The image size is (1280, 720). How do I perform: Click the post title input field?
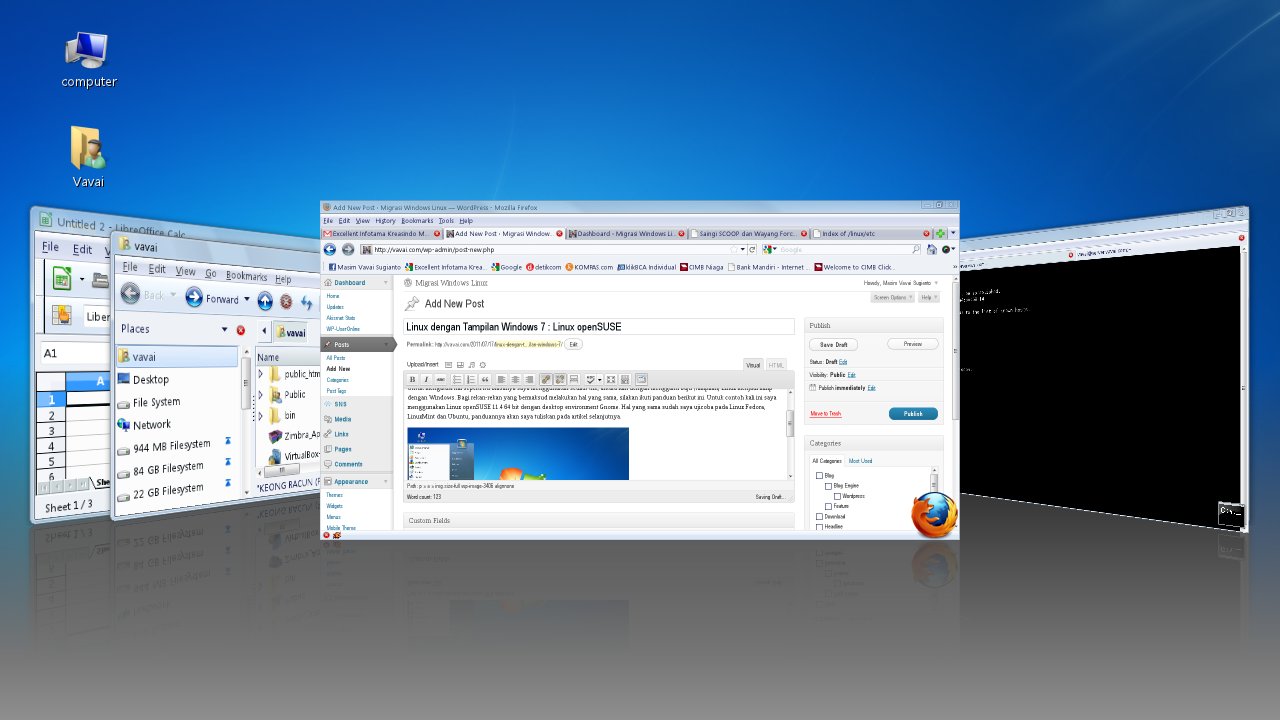(598, 326)
